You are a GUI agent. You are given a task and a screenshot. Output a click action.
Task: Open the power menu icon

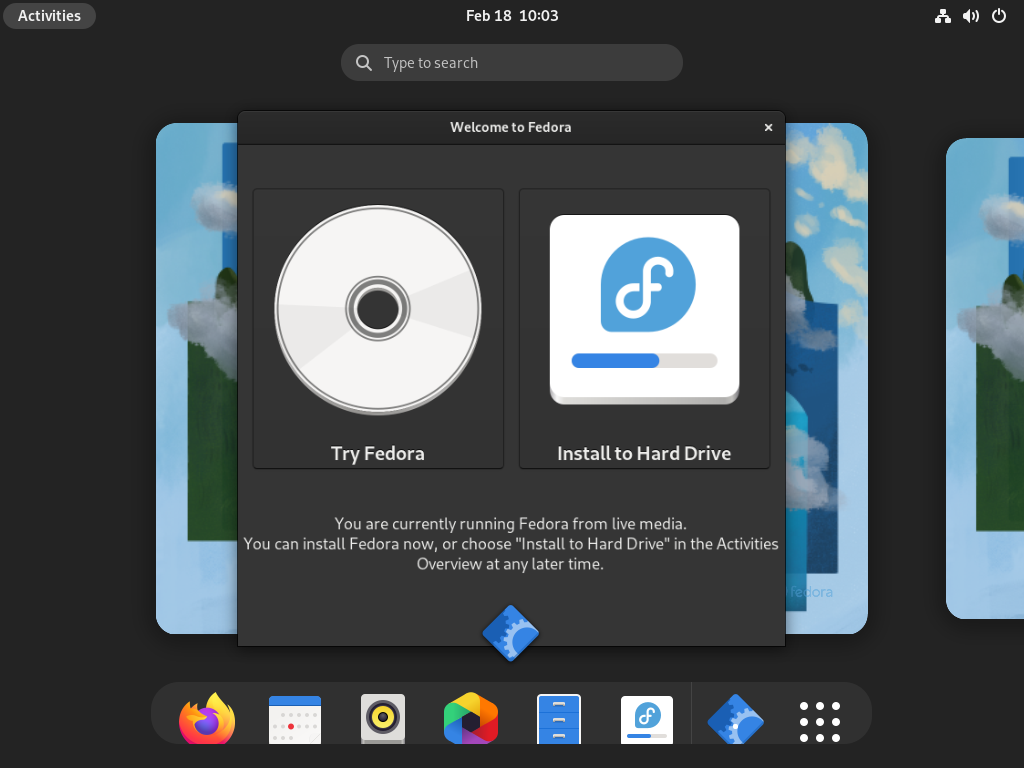[999, 16]
